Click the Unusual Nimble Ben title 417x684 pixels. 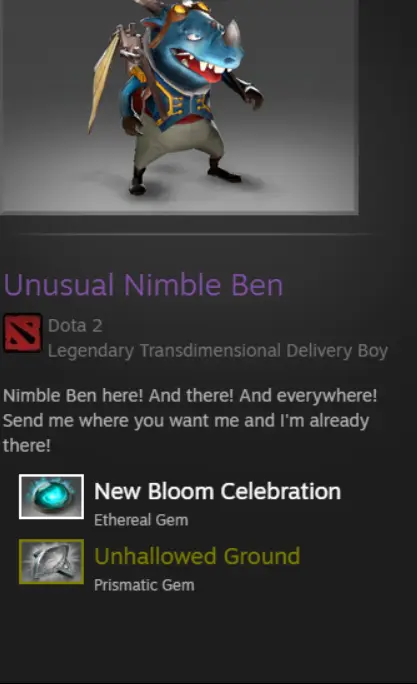[x=144, y=285]
